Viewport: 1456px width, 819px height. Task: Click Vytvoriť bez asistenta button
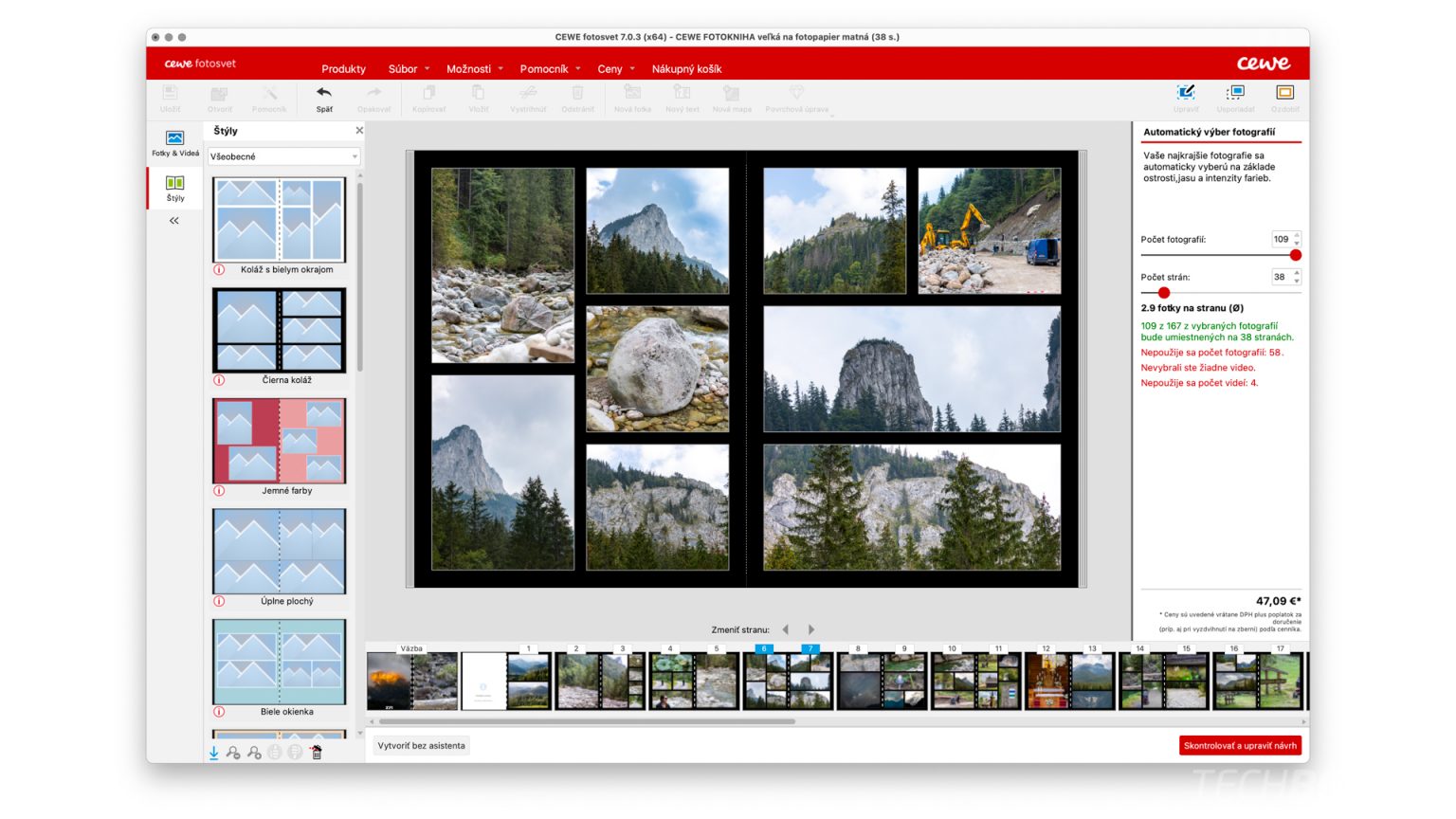[x=422, y=746]
